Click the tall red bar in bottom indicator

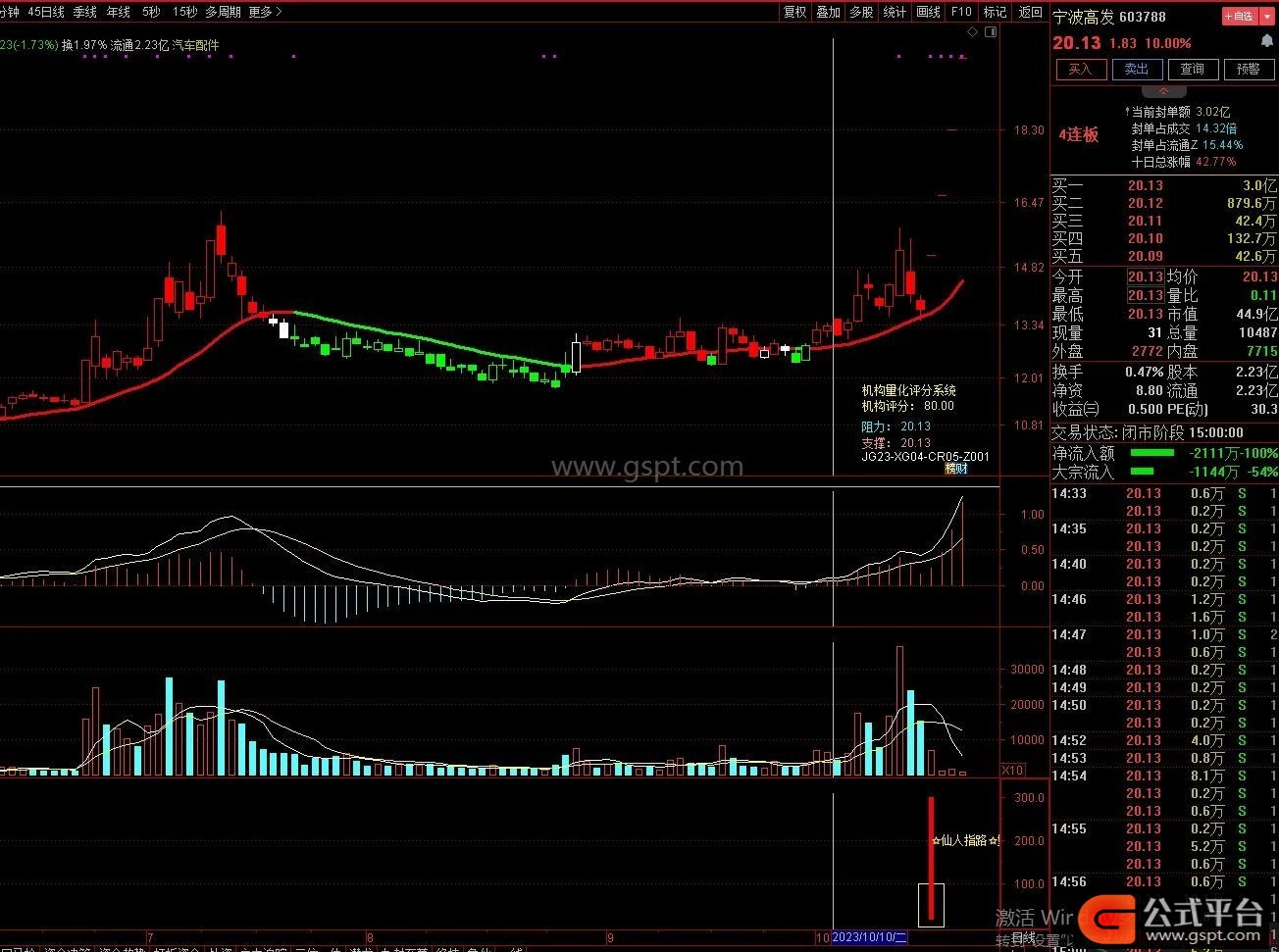931,858
